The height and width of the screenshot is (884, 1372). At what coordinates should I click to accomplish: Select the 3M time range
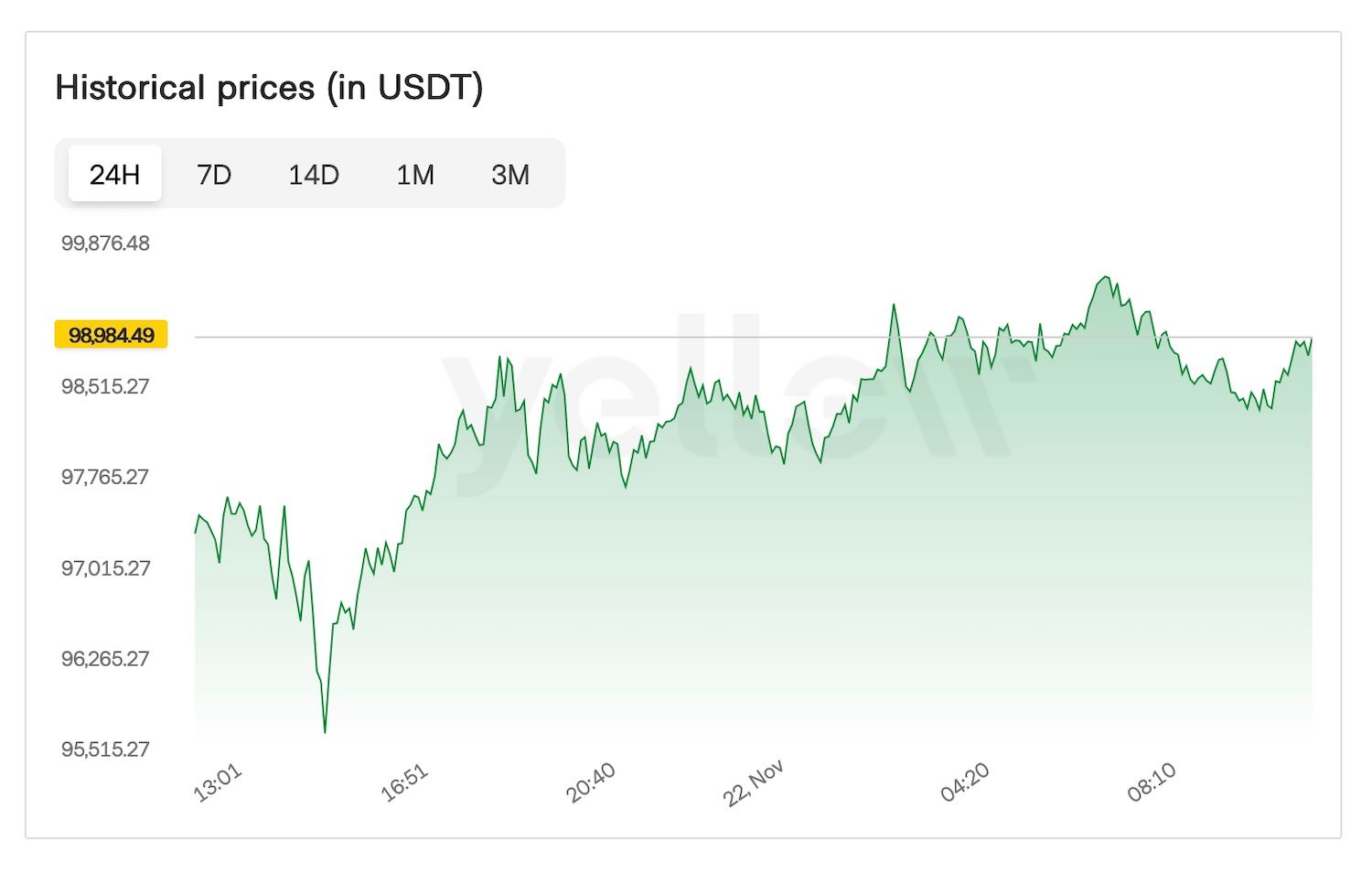pyautogui.click(x=510, y=174)
